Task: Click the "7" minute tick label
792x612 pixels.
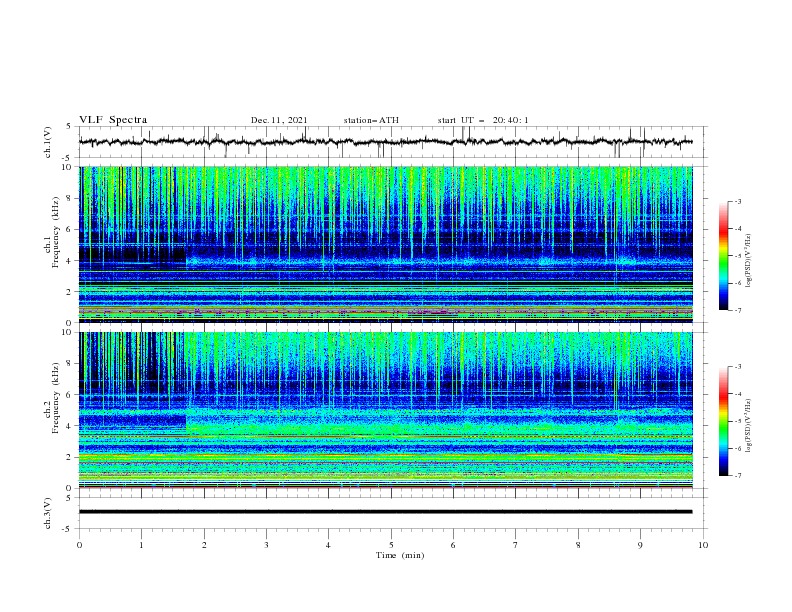Action: coord(516,545)
